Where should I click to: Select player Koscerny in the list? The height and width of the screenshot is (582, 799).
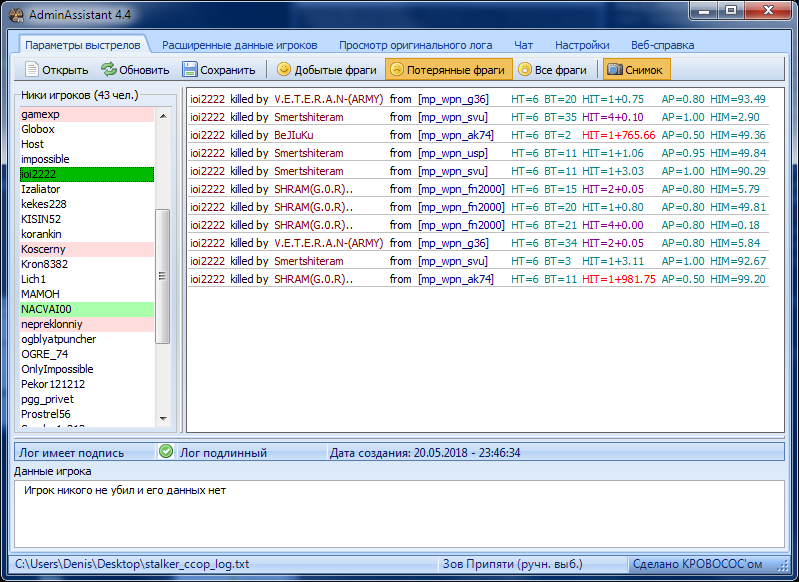87,249
